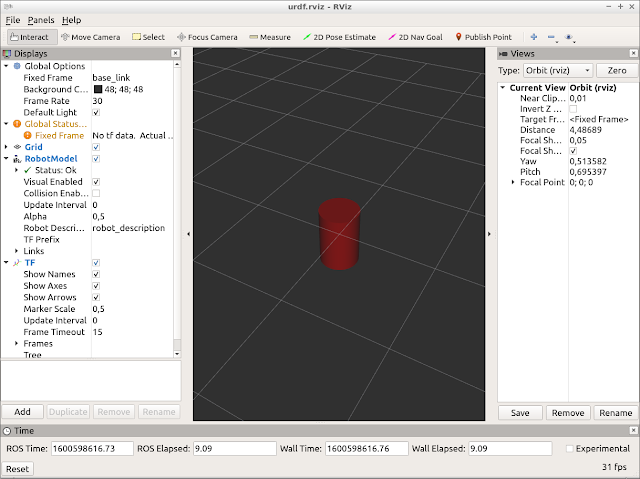The width and height of the screenshot is (640, 479).
Task: Collapse the TF display node
Action: coord(6,263)
